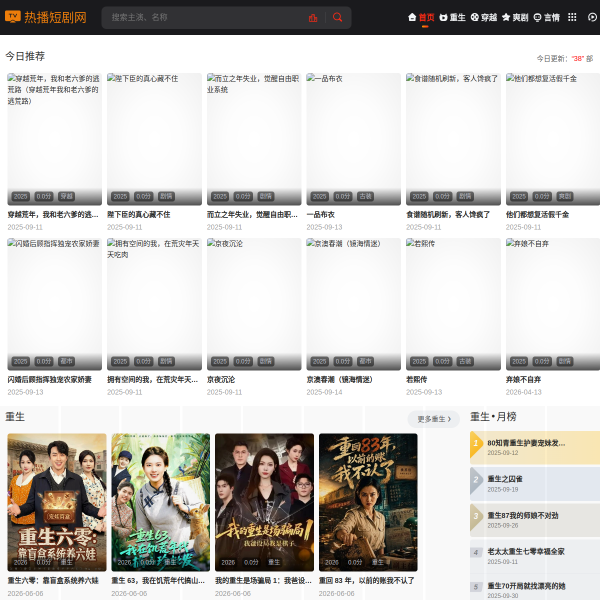Click the 重生 • 月榜 ranking heading
Viewport: 600px width, 600px height.
[493, 416]
